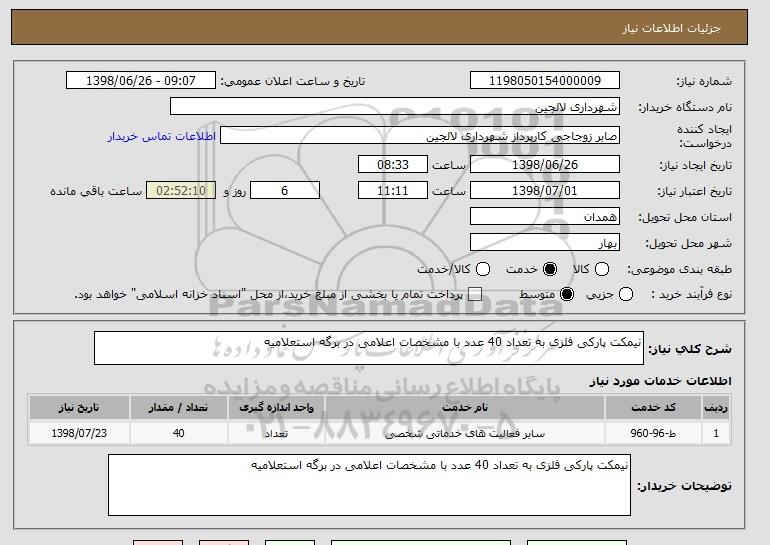Click the request creator name field
The width and height of the screenshot is (770, 545).
pos(420,136)
